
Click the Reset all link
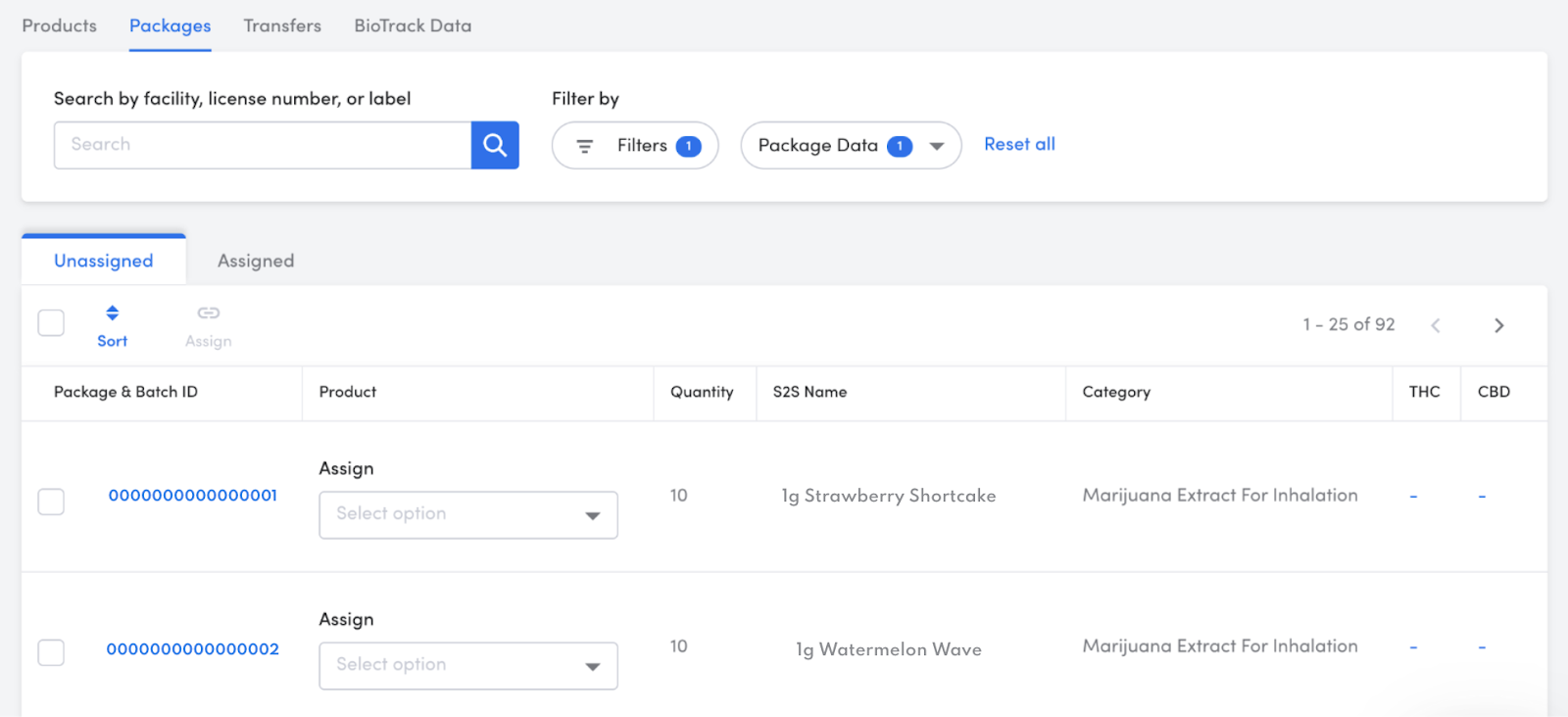point(1020,144)
